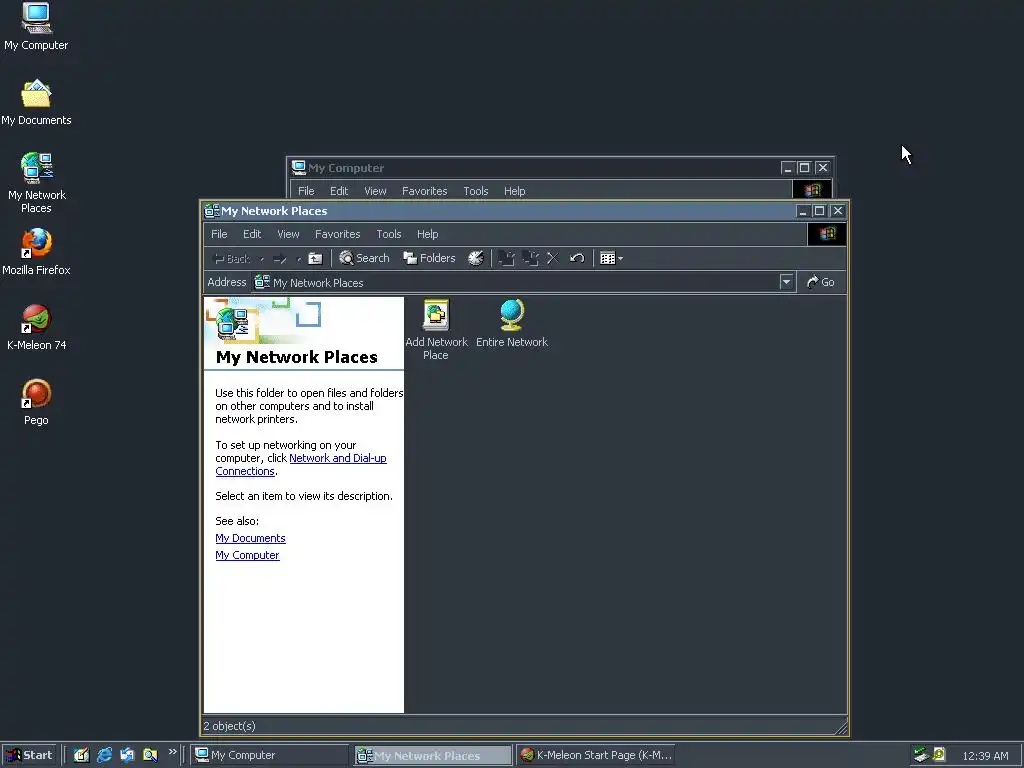The width and height of the screenshot is (1024, 768).
Task: Launch Internet Explorer from quick launch
Action: click(104, 755)
